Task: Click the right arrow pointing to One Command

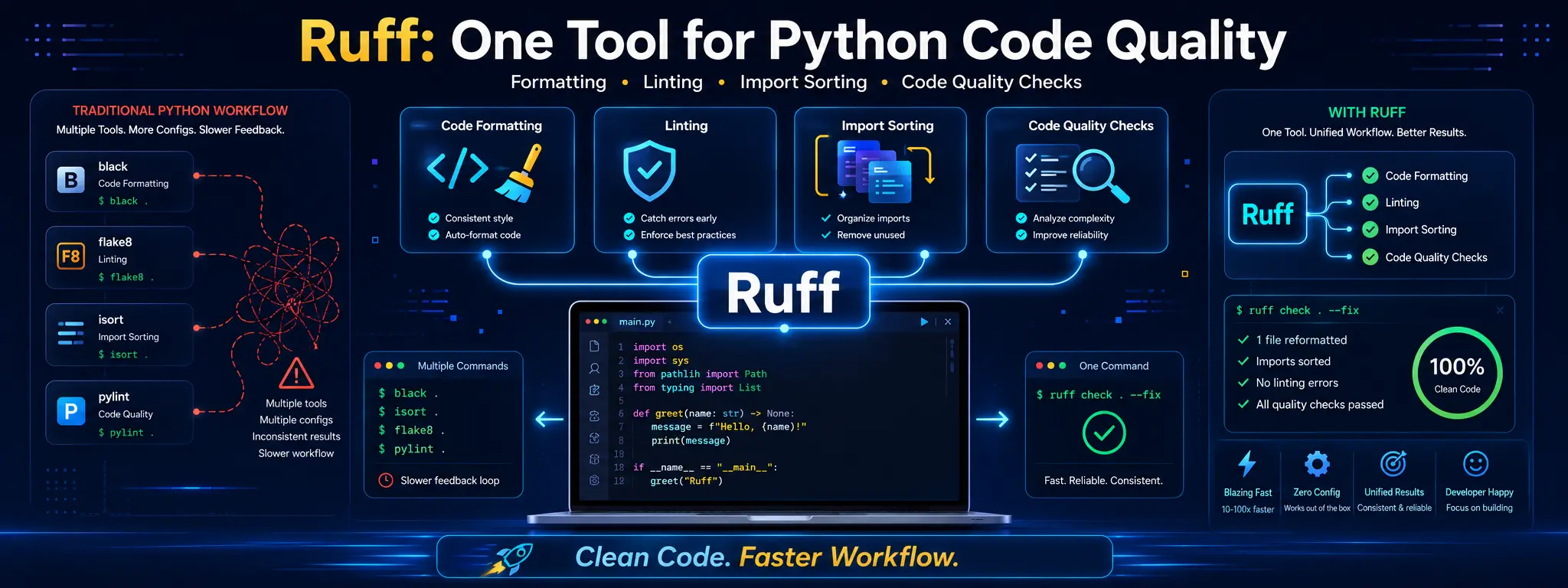Action: click(x=992, y=419)
